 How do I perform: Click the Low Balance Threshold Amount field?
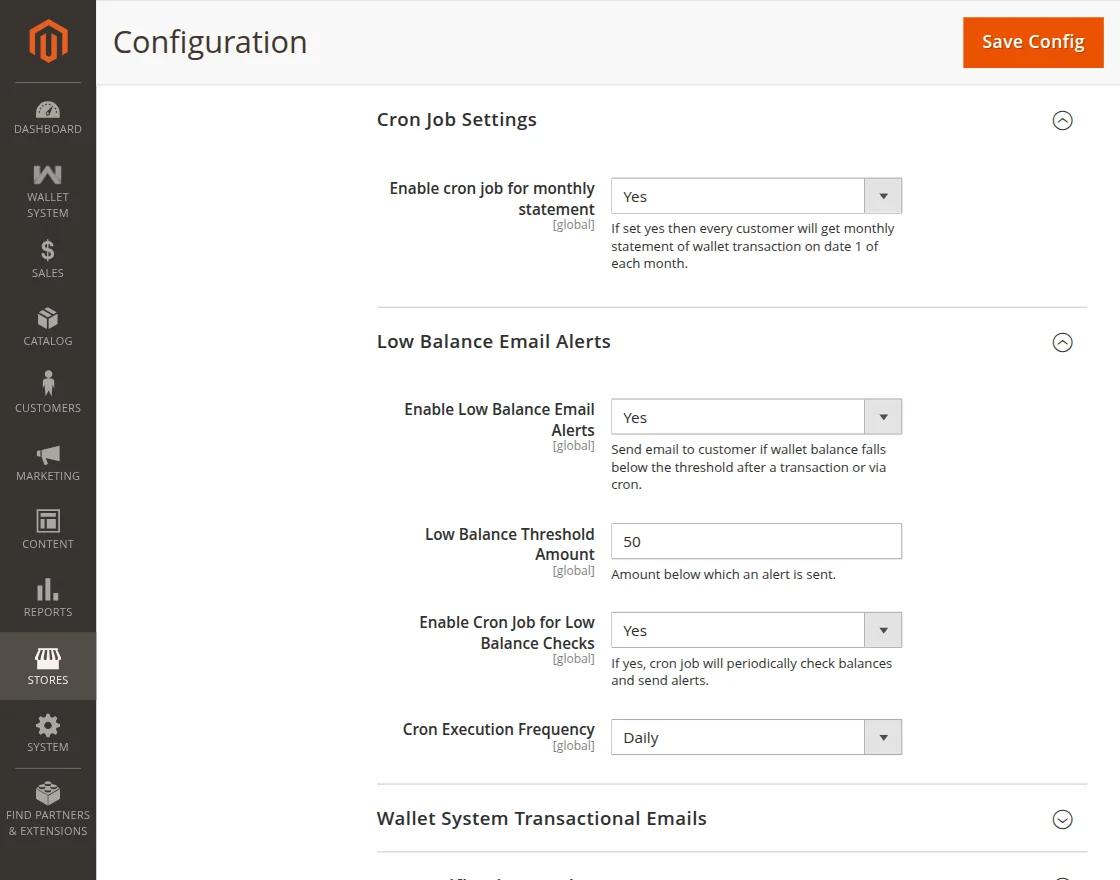(x=756, y=541)
